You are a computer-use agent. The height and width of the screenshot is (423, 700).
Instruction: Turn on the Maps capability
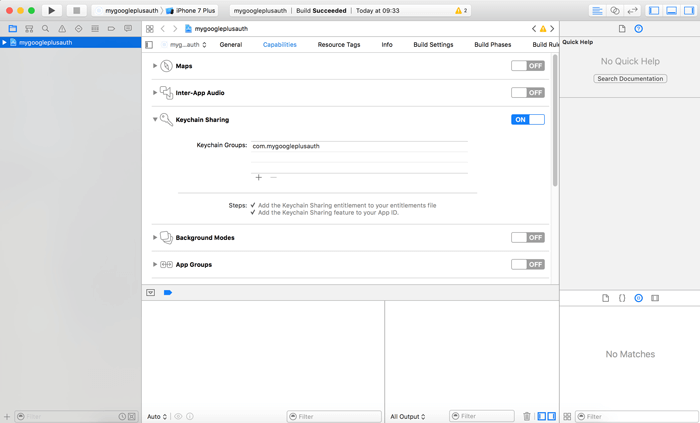pyautogui.click(x=528, y=66)
